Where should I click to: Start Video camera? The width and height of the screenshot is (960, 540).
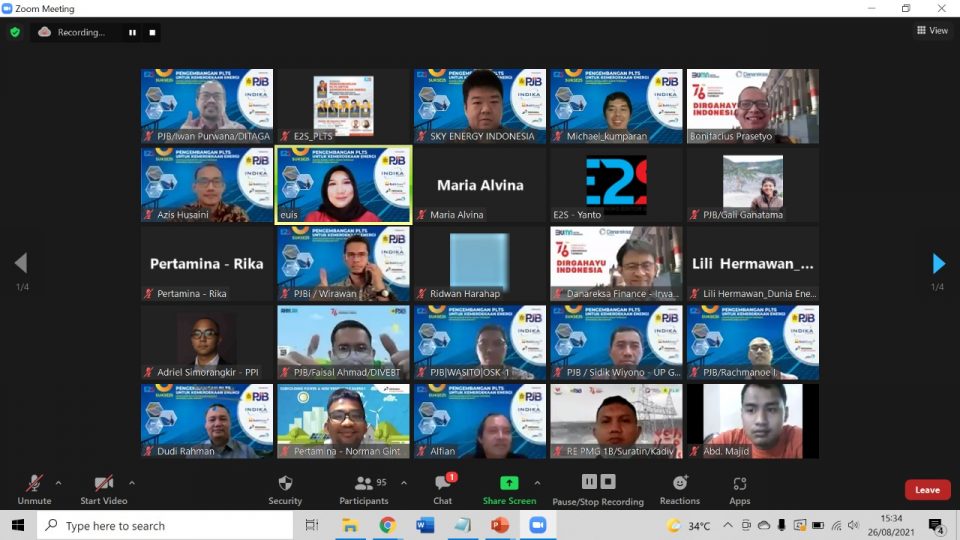click(x=103, y=488)
